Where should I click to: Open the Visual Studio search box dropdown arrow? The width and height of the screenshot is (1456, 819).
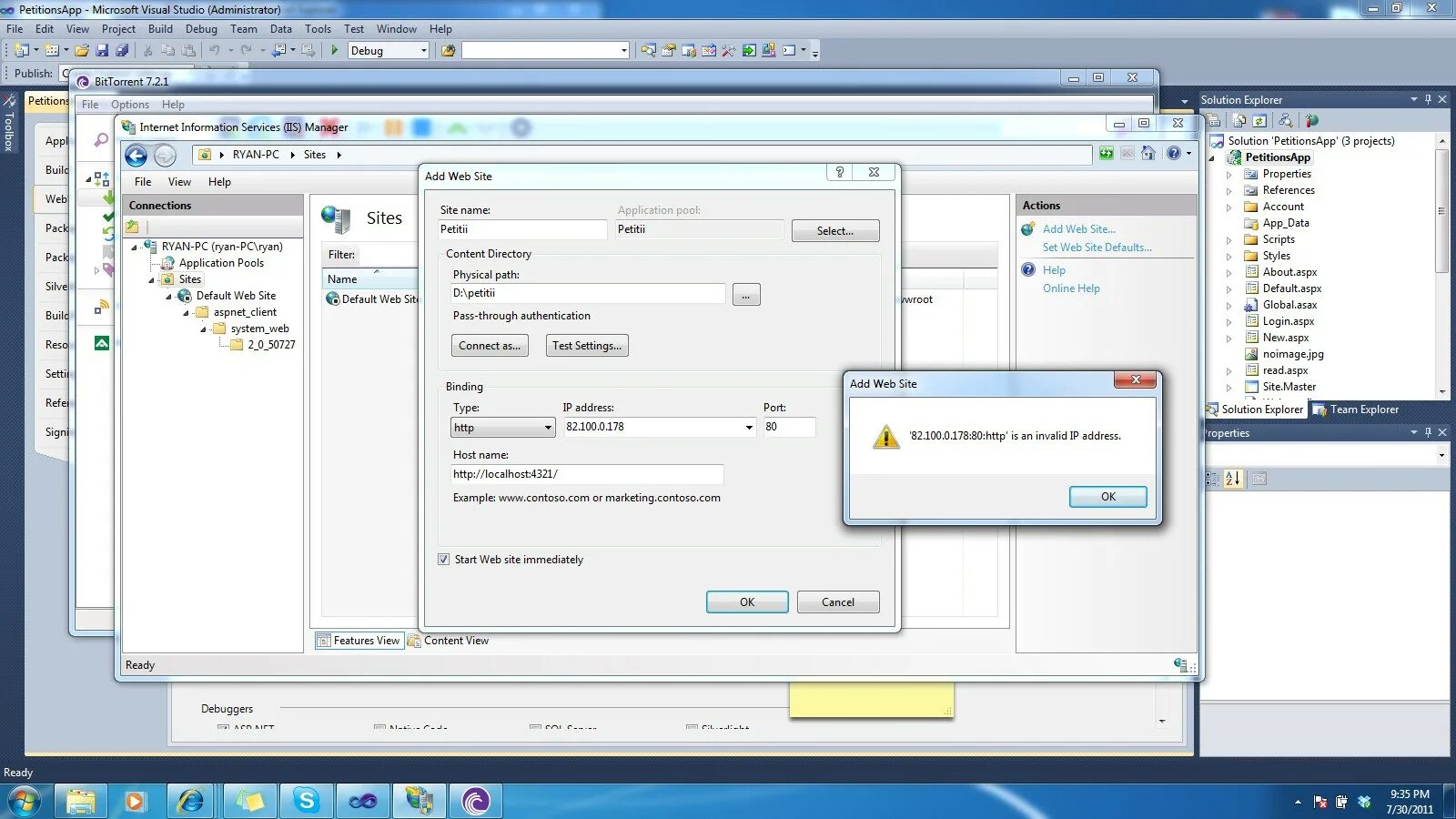point(623,51)
